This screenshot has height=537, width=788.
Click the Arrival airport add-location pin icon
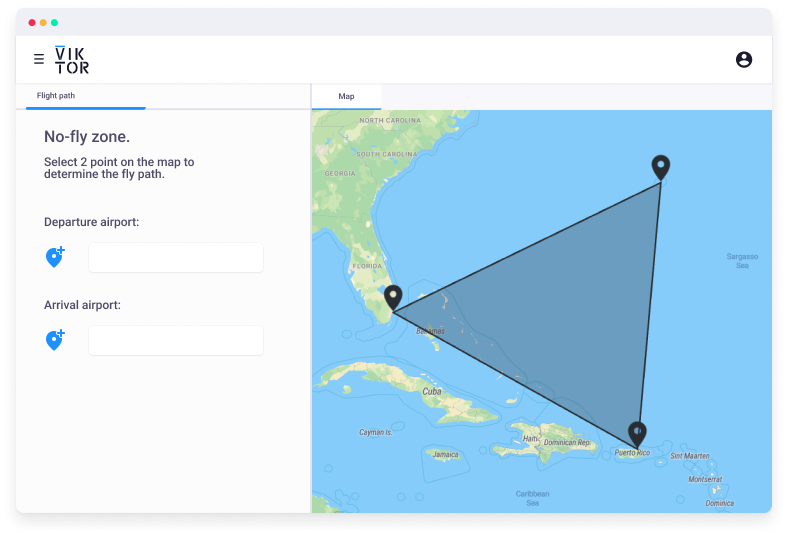55,340
